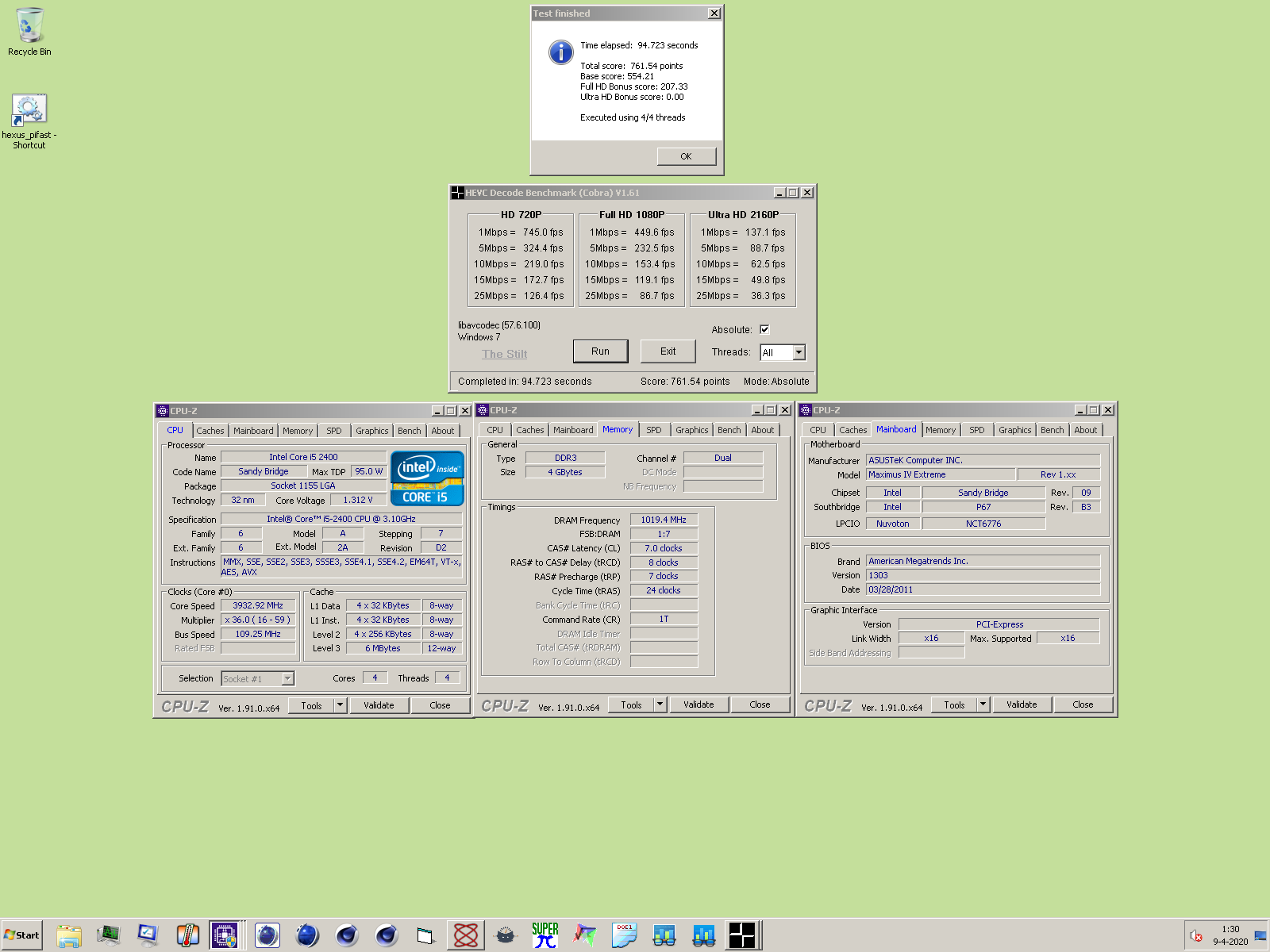
Task: Open system monitor graph icon in taskbar
Action: pyautogui.click(x=109, y=935)
